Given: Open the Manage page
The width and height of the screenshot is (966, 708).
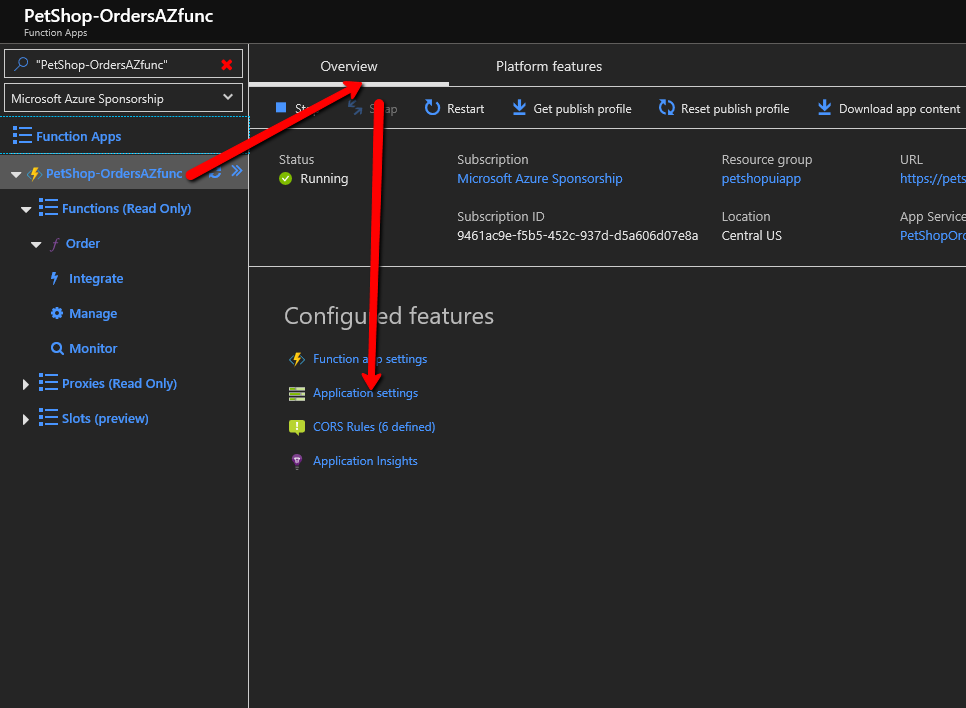Looking at the screenshot, I should pyautogui.click(x=93, y=314).
